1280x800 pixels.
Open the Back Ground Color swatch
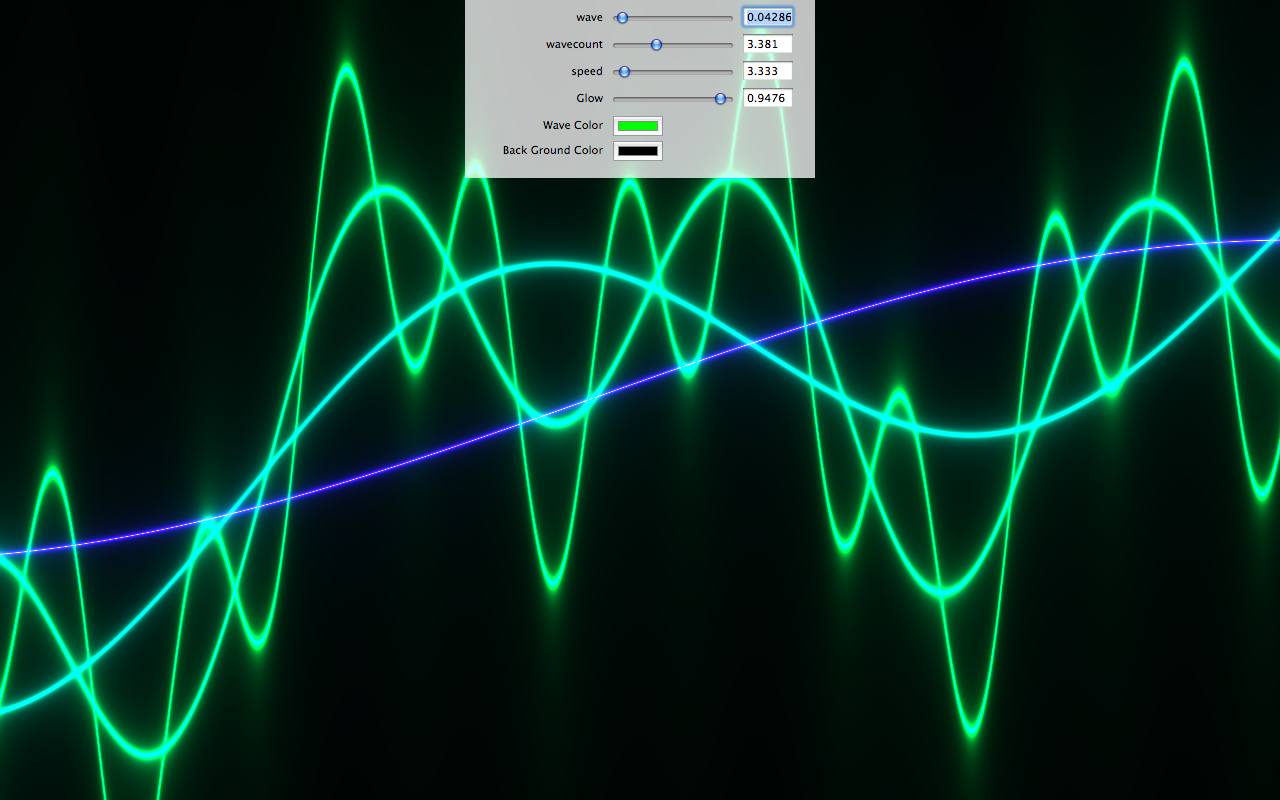638,151
